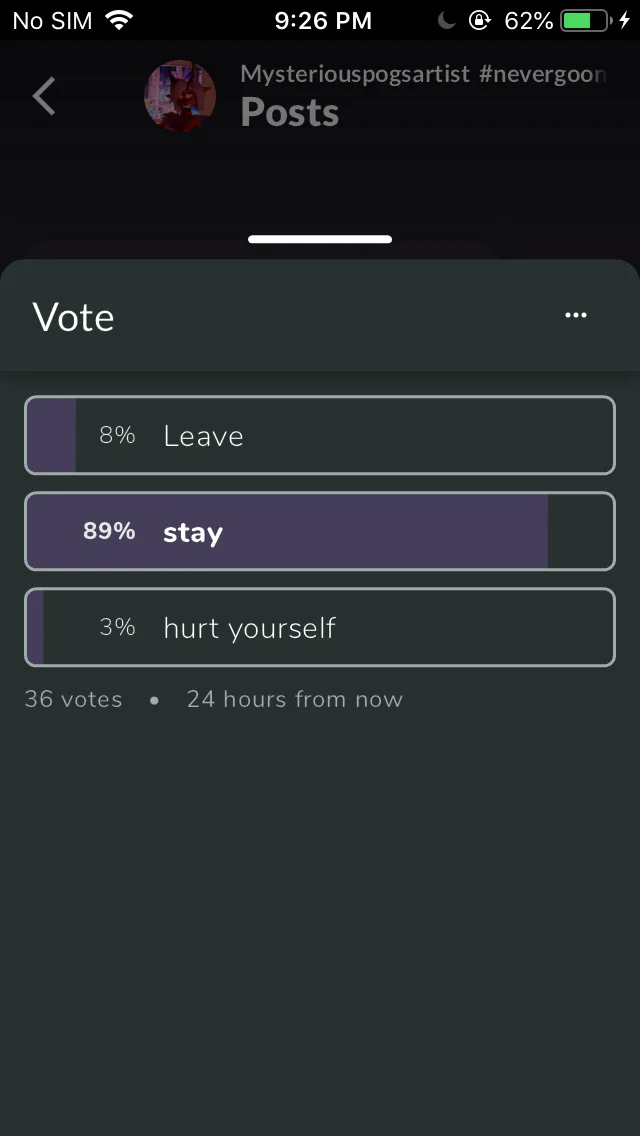Tap the 9:26 PM clock
This screenshot has height=1136, width=640.
pyautogui.click(x=323, y=20)
